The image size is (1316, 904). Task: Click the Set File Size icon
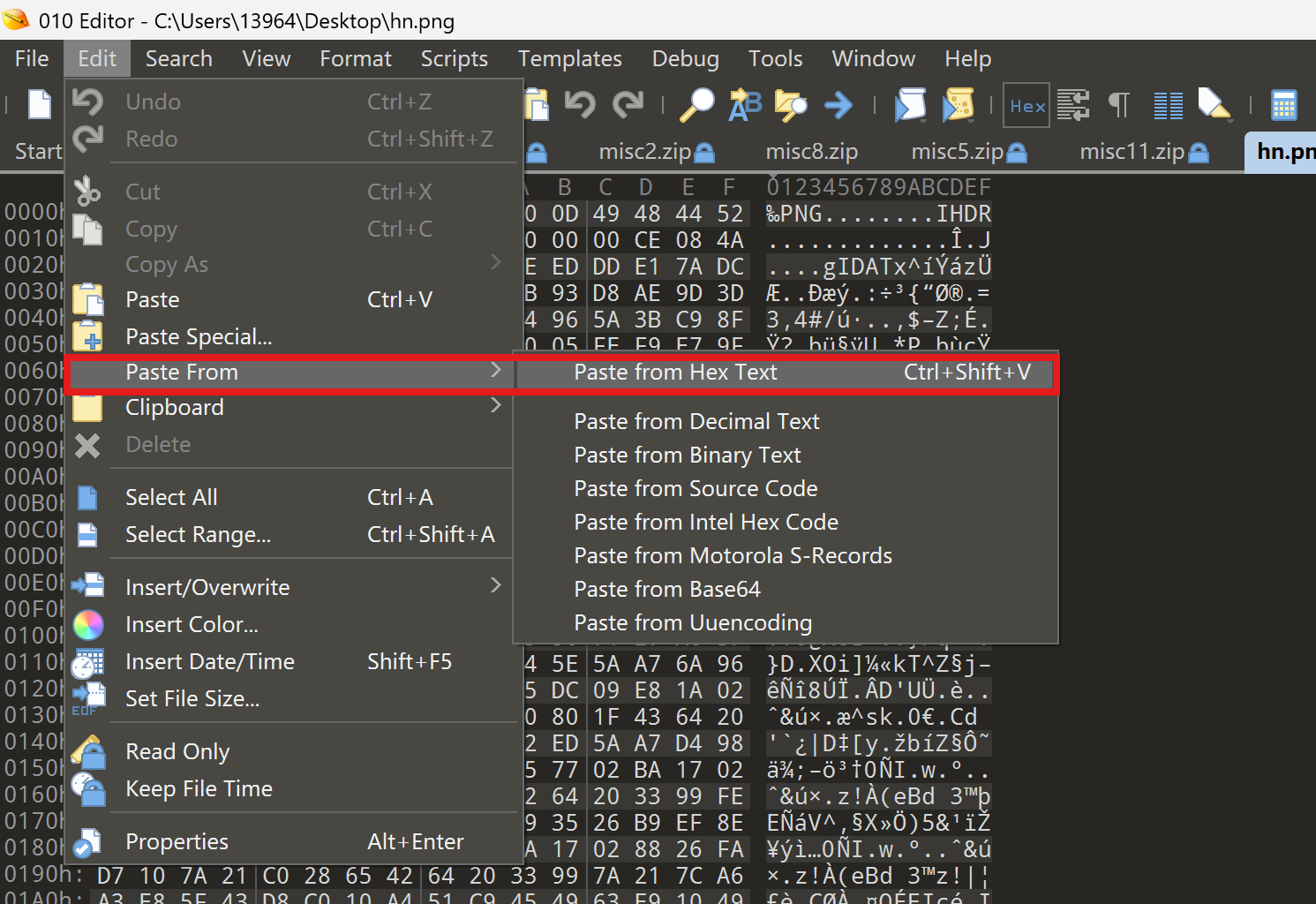[x=87, y=697]
